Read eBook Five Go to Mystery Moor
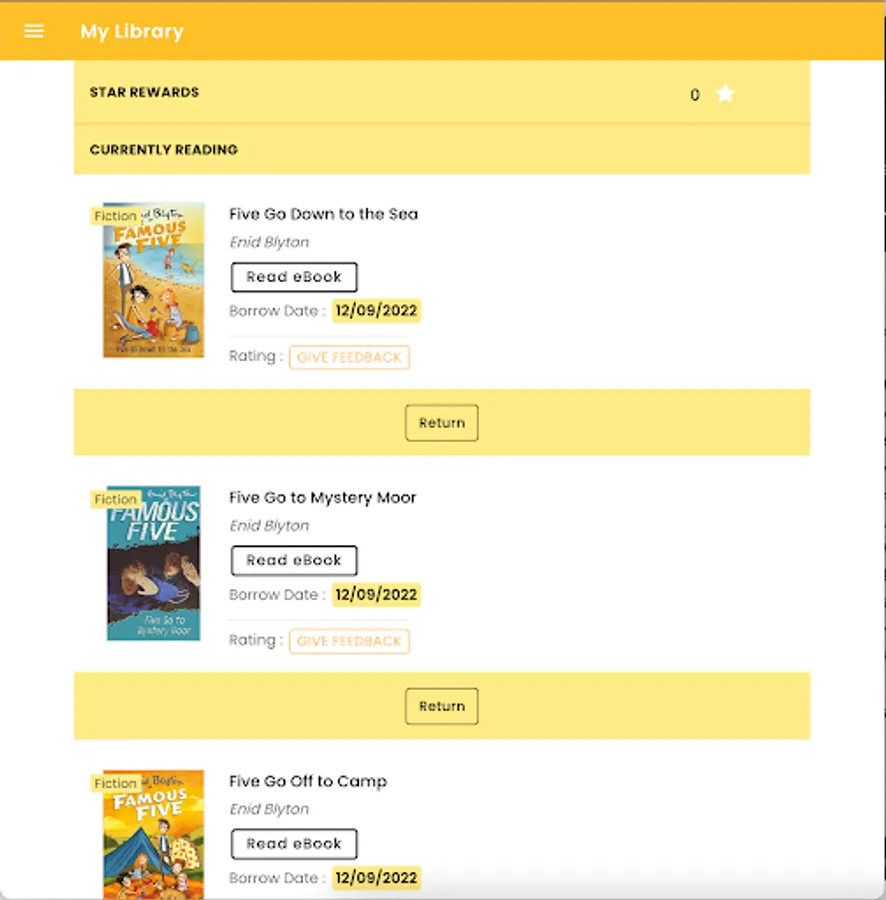Image resolution: width=886 pixels, height=900 pixels. pyautogui.click(x=294, y=561)
